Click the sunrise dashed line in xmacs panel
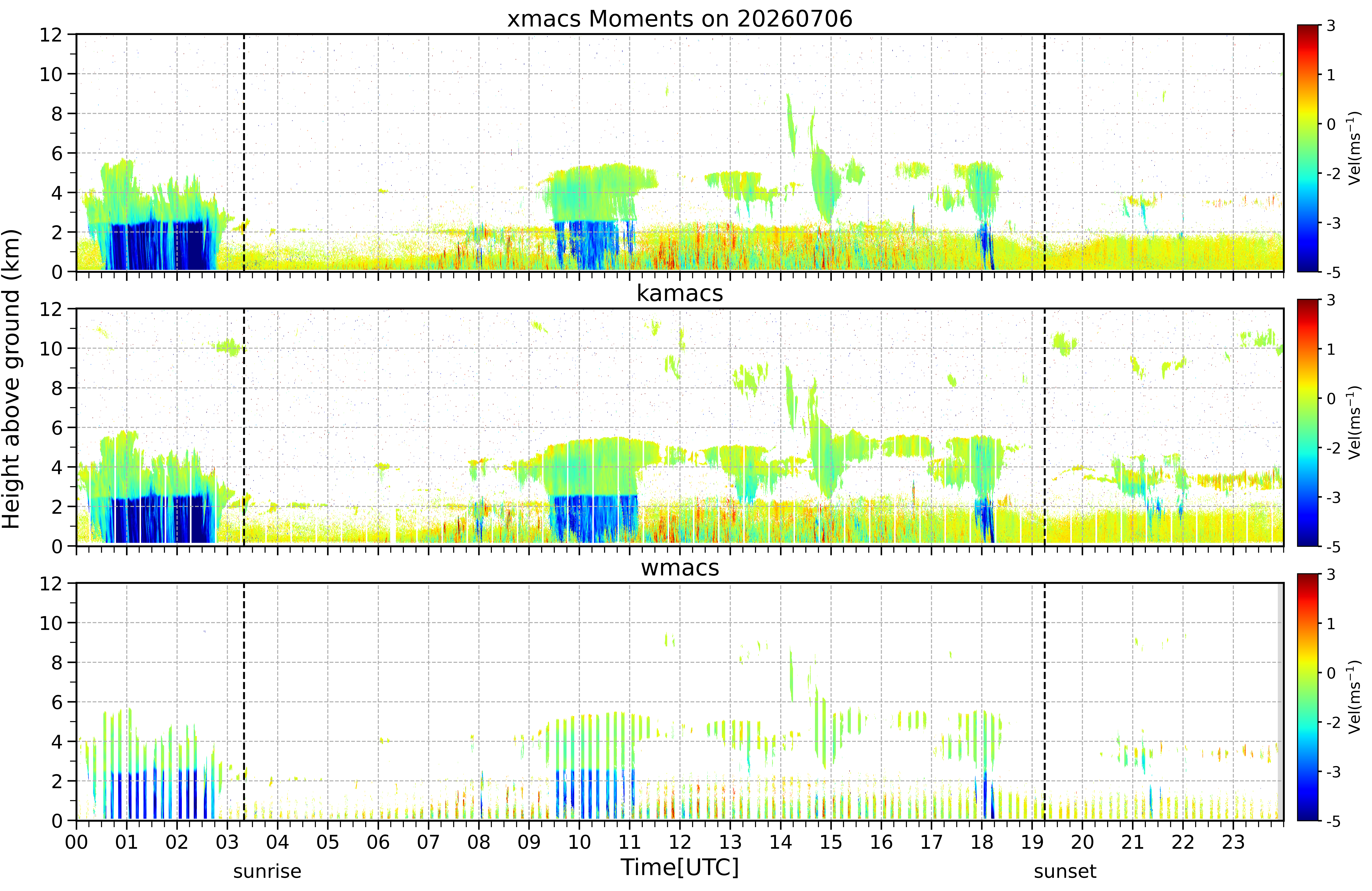Viewport: 1372px width, 891px height. (244, 153)
